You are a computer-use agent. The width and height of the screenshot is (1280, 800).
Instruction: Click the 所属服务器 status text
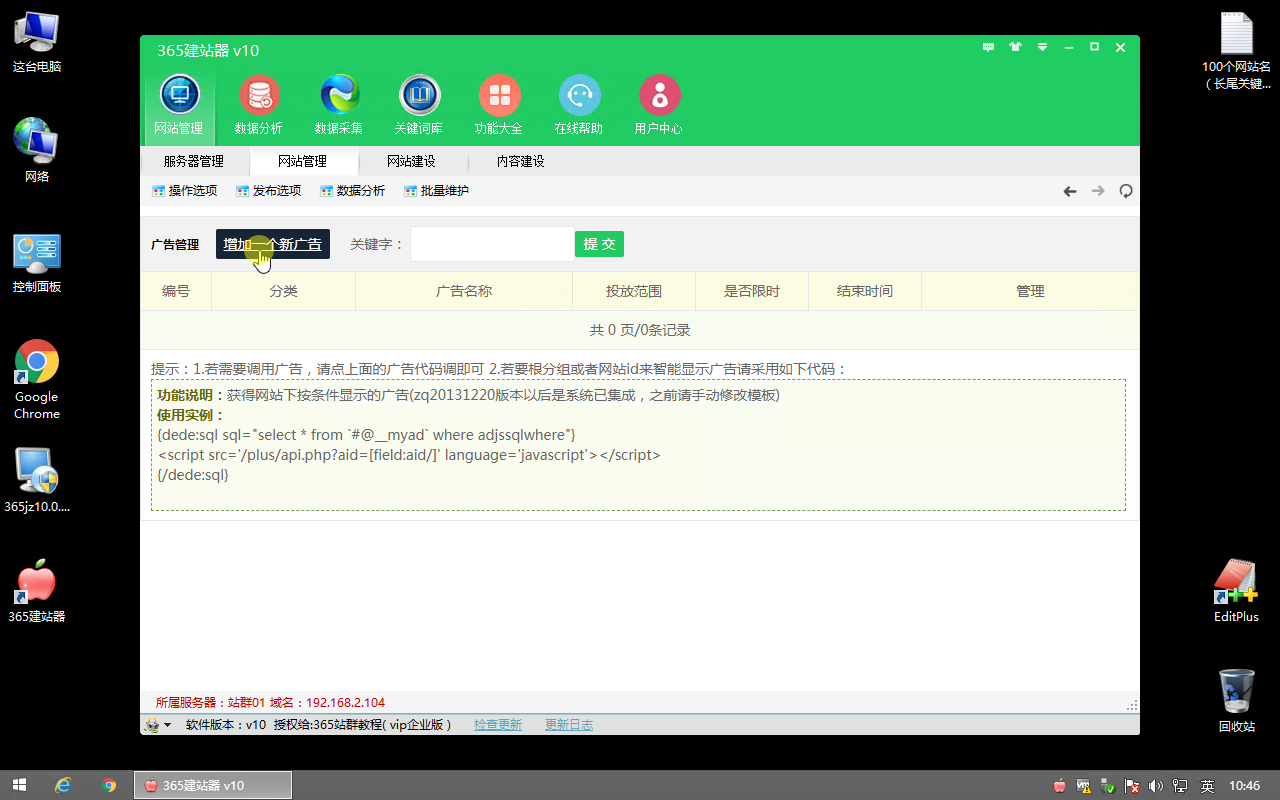pos(270,703)
